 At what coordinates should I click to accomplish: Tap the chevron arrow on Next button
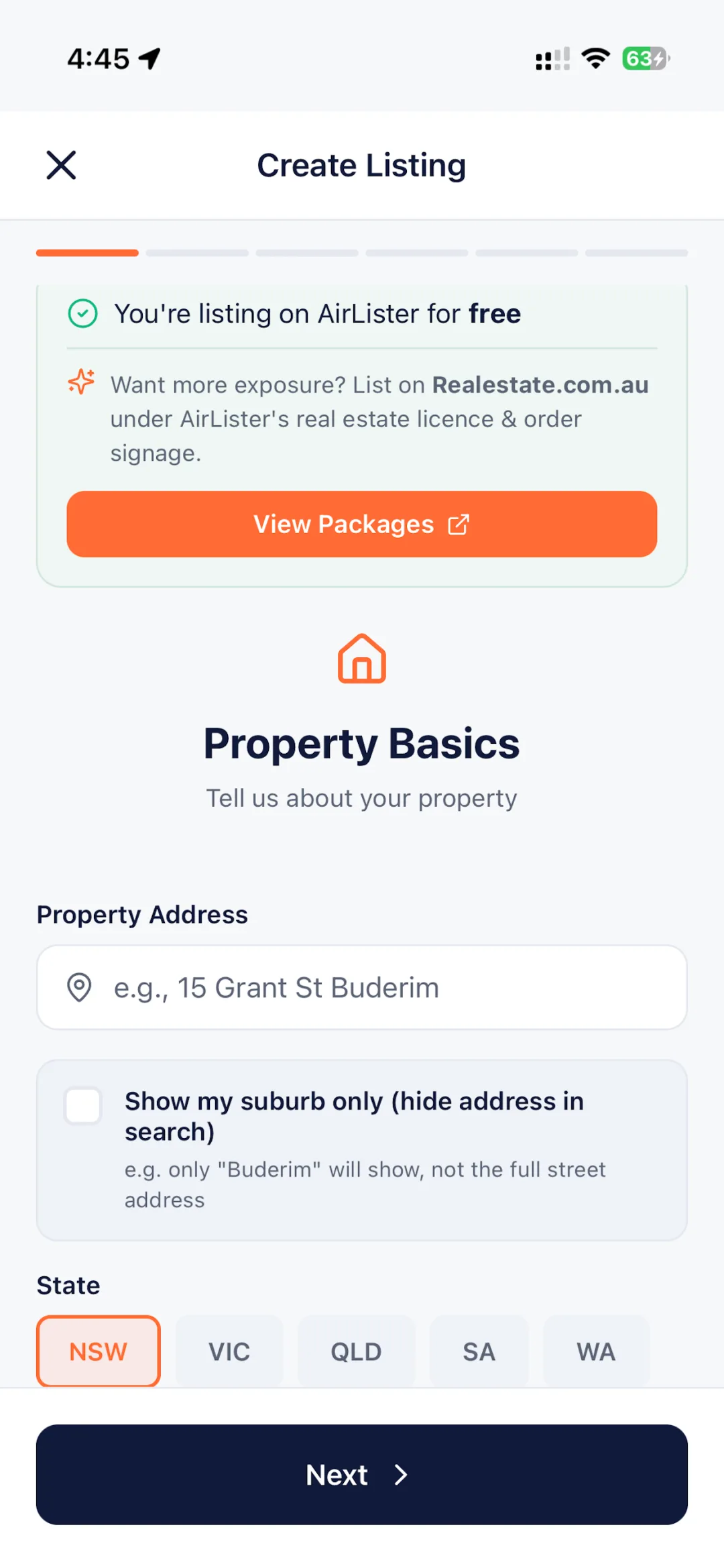[x=401, y=1475]
